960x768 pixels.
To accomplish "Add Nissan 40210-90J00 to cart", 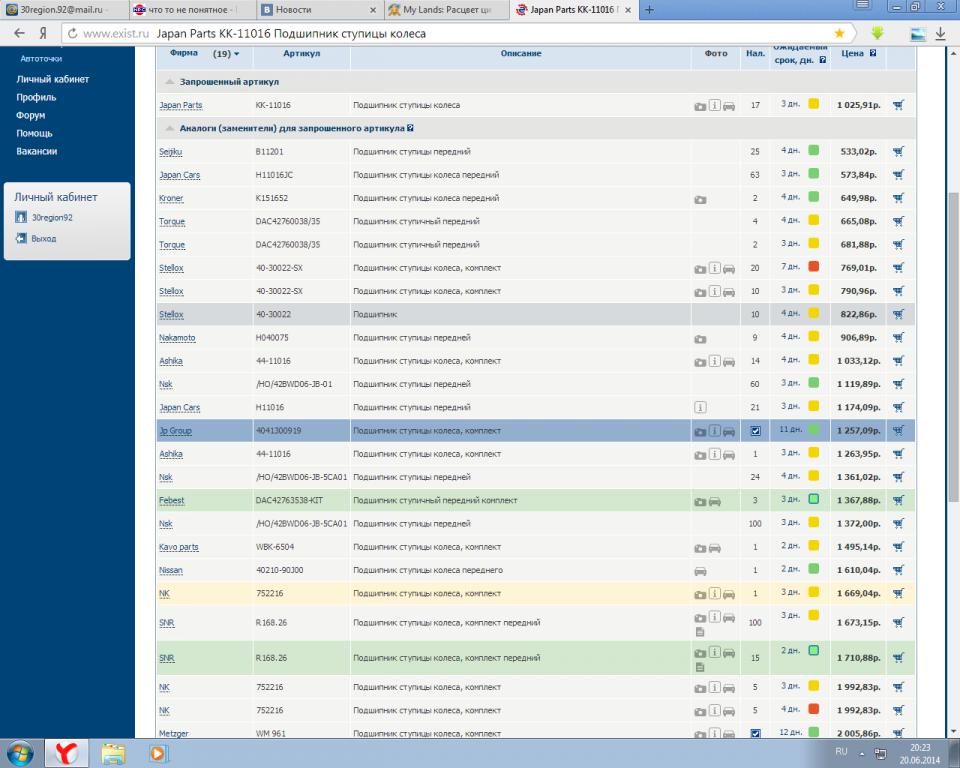I will (x=898, y=571).
